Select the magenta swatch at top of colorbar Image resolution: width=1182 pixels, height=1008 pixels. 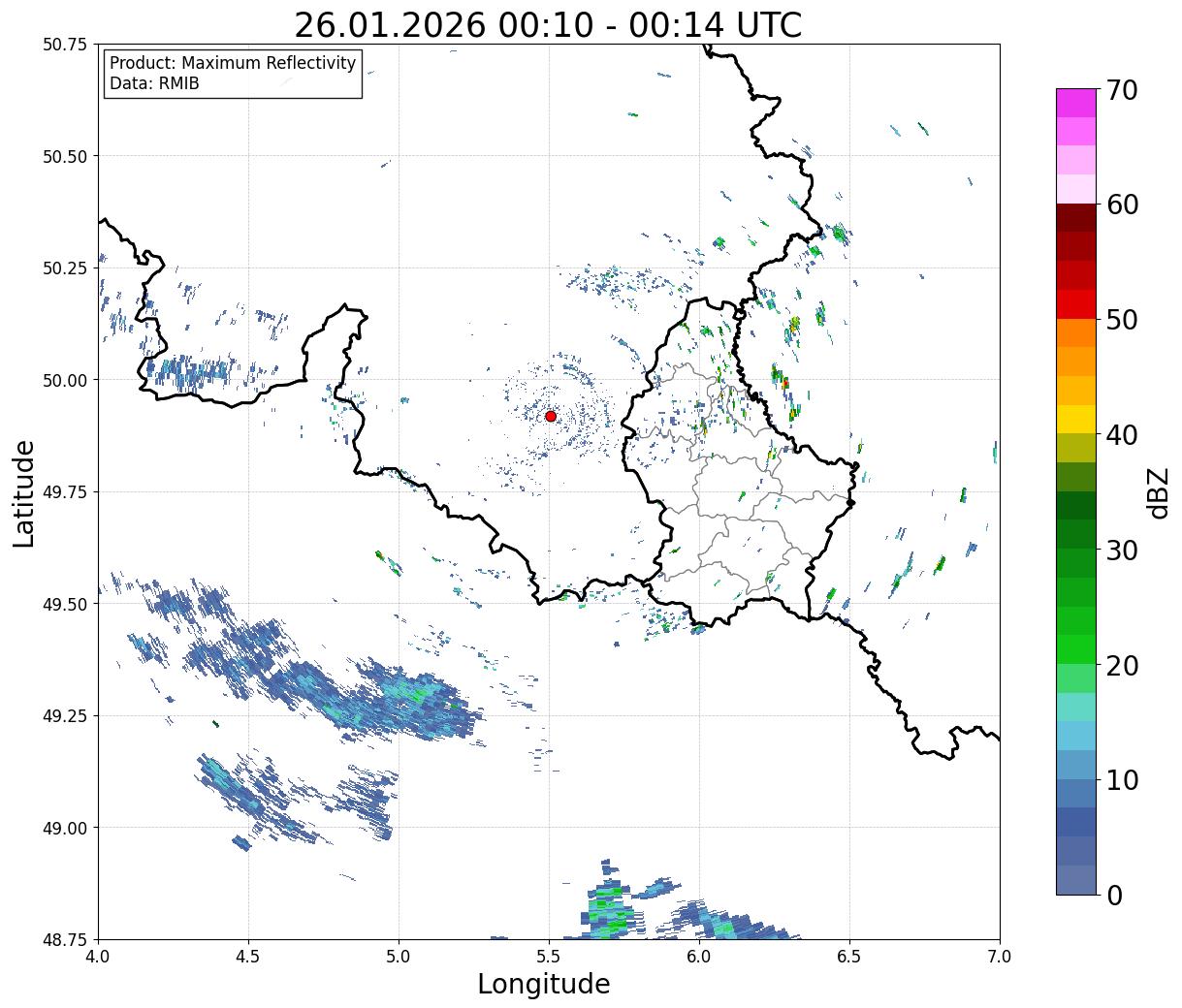tap(1075, 103)
